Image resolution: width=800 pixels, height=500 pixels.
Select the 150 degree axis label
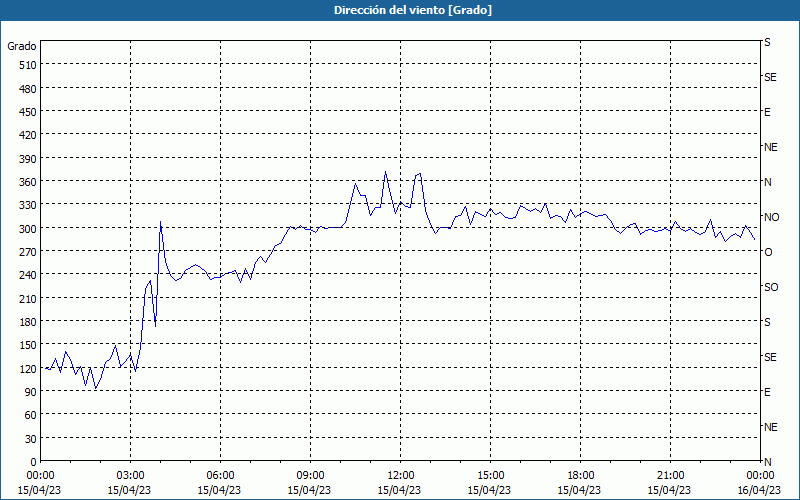click(x=28, y=345)
